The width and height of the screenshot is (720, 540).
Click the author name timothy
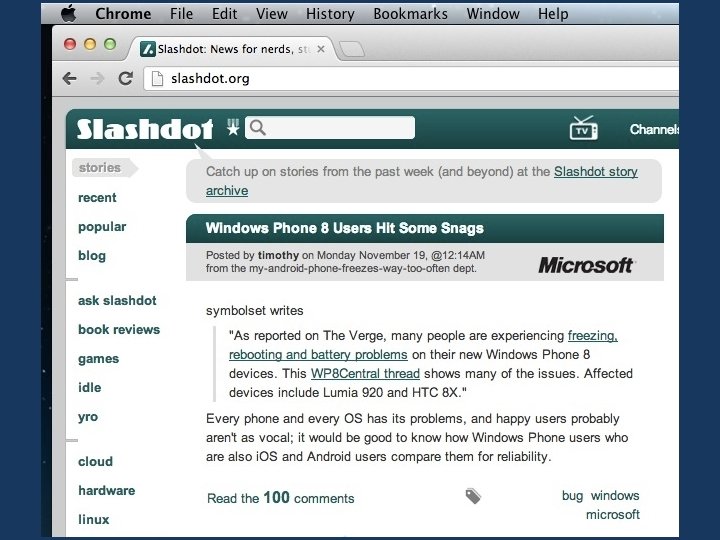click(x=278, y=255)
